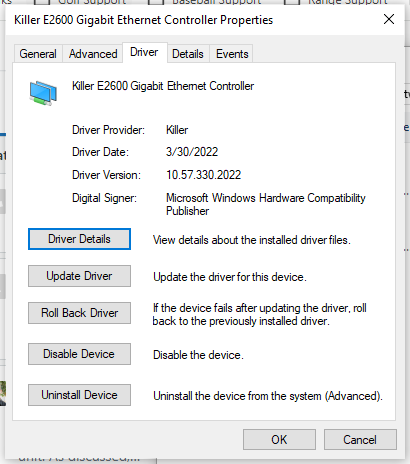Click the Killer E2600 device name label
The width and height of the screenshot is (410, 464).
pos(163,86)
